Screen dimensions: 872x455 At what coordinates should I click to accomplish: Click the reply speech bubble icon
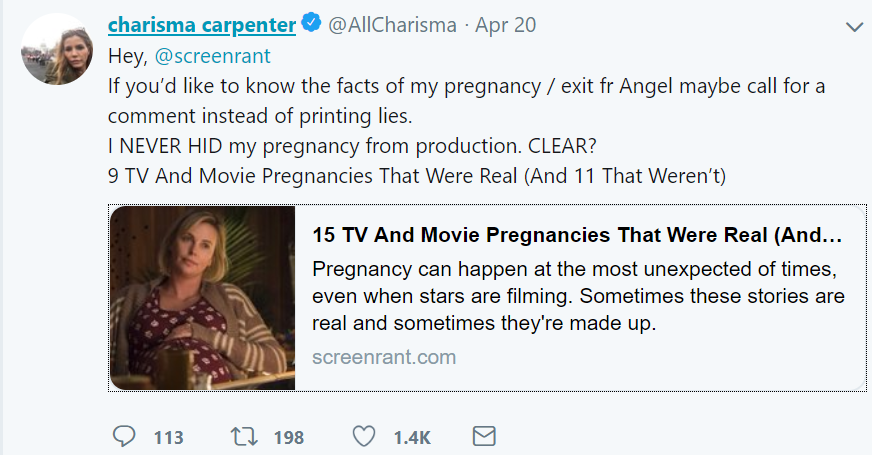[x=124, y=437]
